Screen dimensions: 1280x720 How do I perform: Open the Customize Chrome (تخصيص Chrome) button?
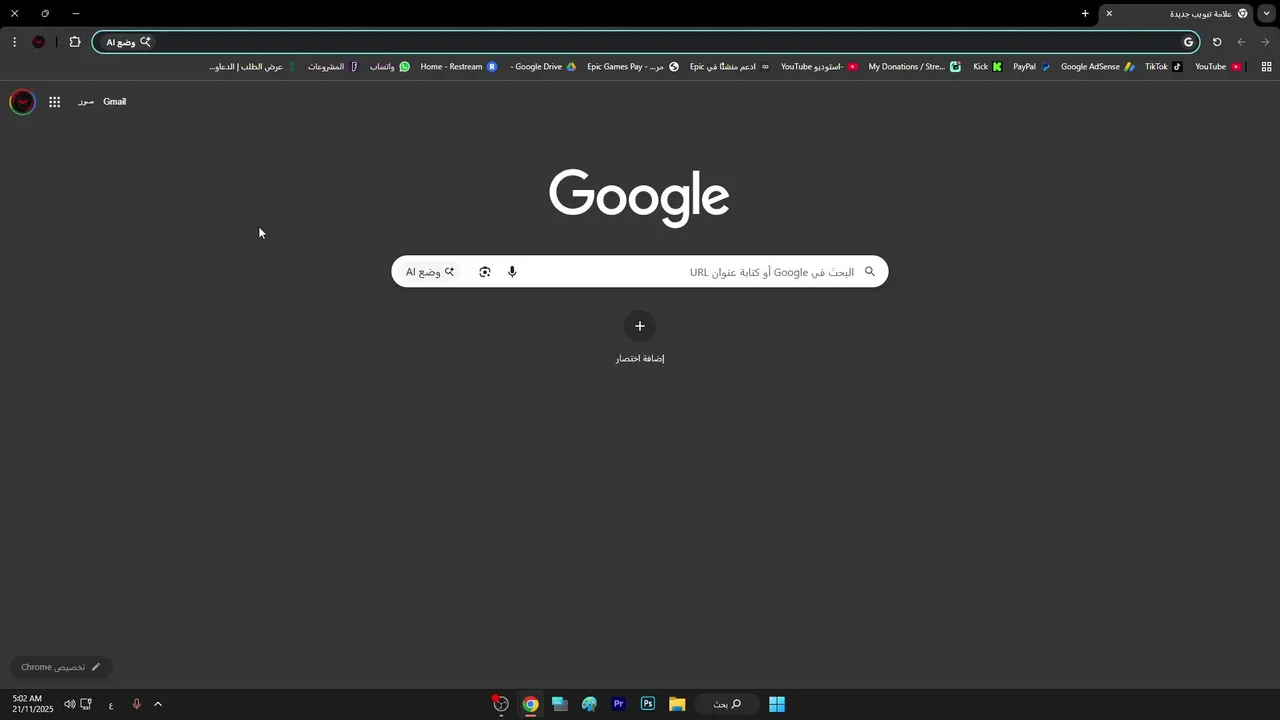pyautogui.click(x=61, y=667)
